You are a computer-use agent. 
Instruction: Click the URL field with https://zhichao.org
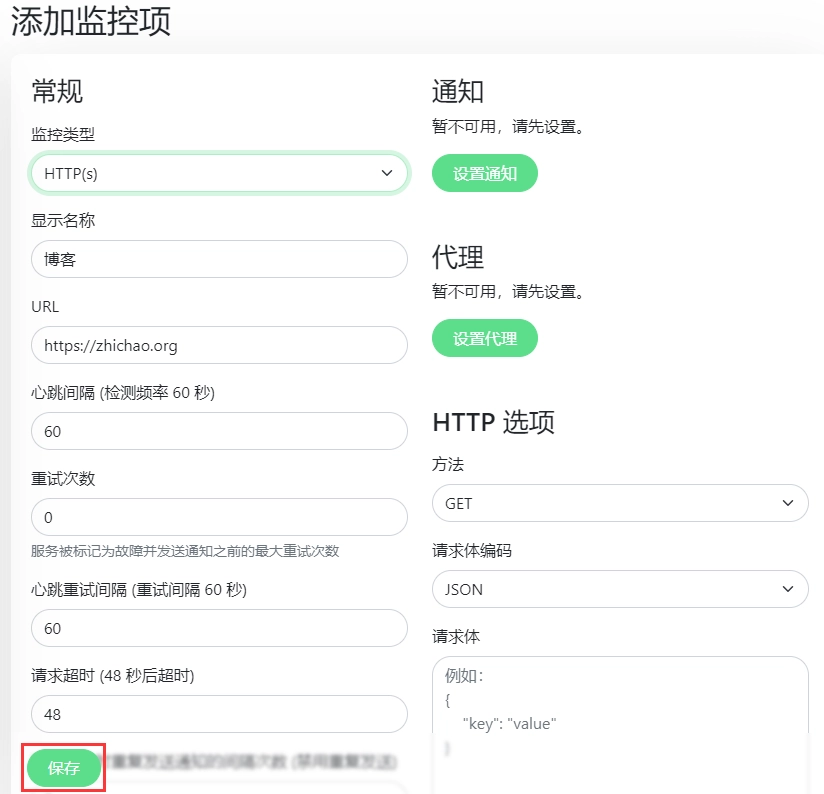pos(219,345)
